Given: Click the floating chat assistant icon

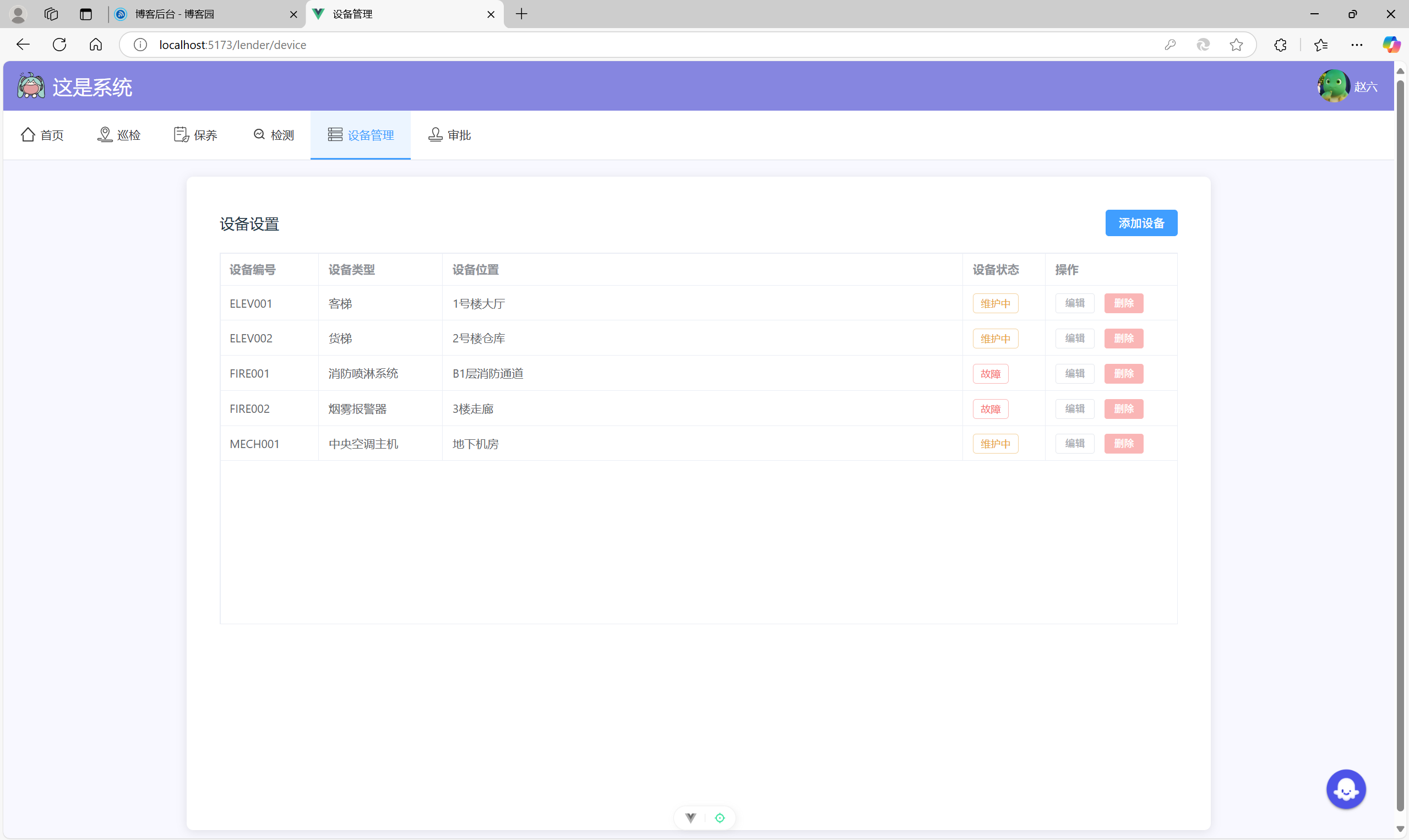Looking at the screenshot, I should pyautogui.click(x=1346, y=789).
